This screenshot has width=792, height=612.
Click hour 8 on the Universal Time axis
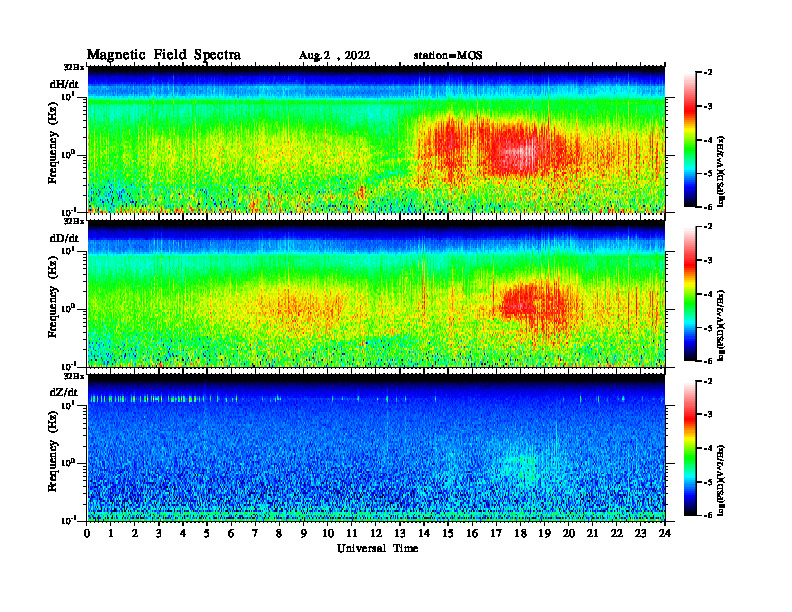pos(279,533)
